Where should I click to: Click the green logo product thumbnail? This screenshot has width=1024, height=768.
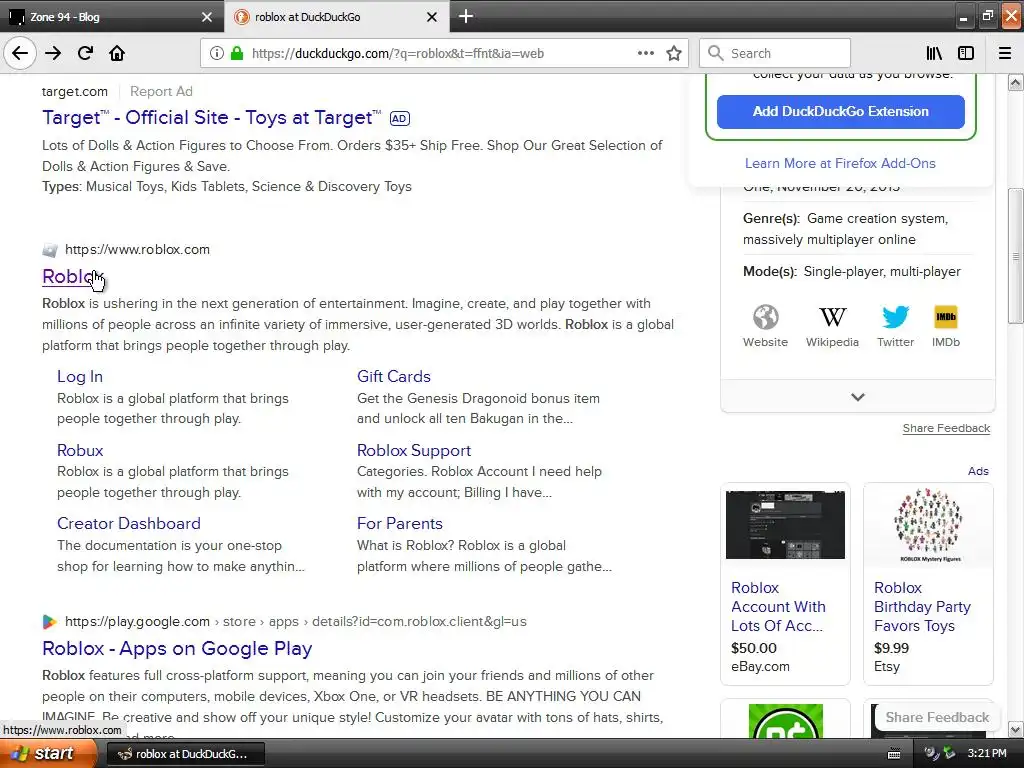(x=785, y=720)
